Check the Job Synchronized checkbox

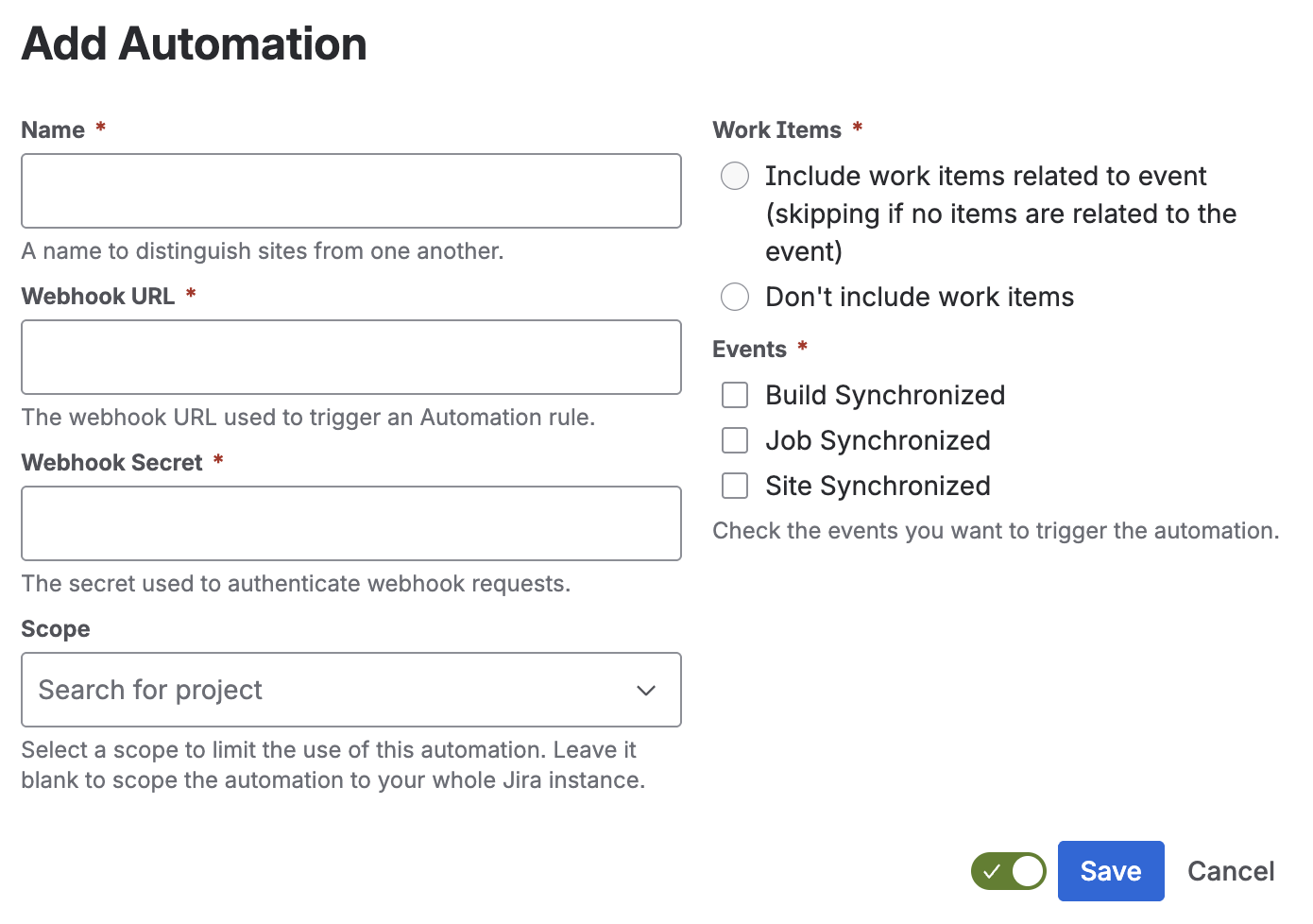pyautogui.click(x=735, y=440)
